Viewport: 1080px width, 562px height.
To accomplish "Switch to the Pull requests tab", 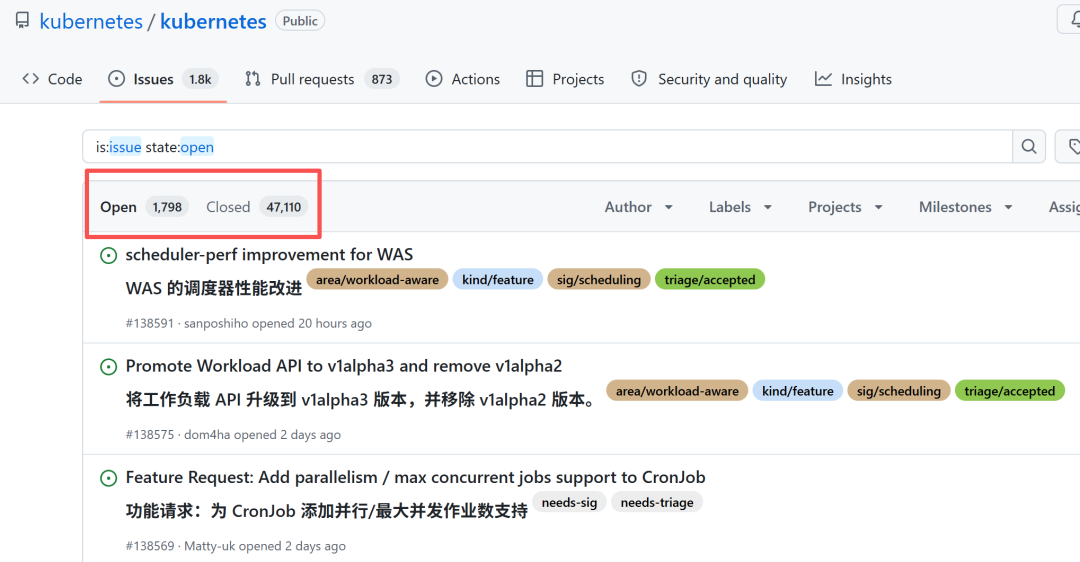I will click(x=322, y=79).
